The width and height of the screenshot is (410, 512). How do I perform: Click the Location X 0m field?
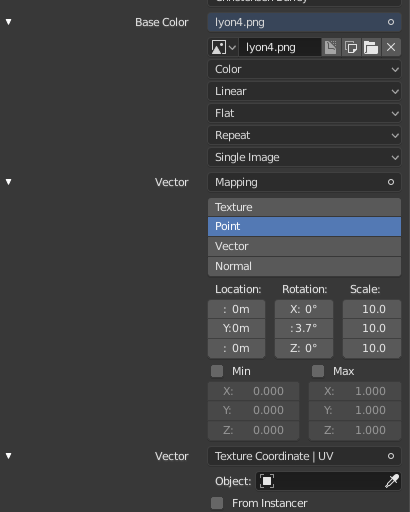tap(236, 309)
